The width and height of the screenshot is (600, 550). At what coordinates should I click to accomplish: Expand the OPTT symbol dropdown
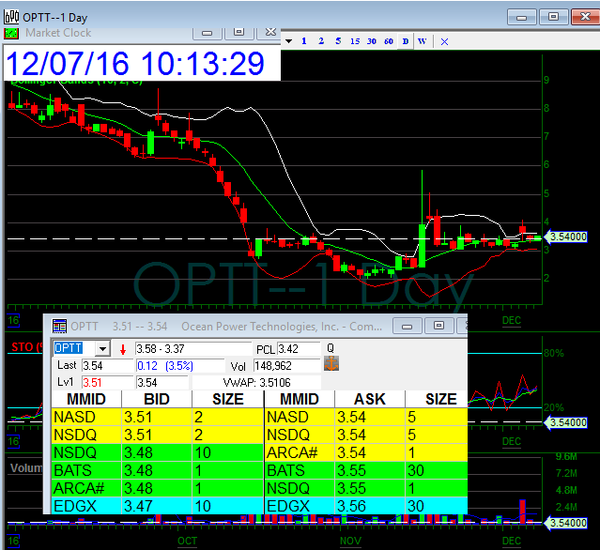tap(101, 349)
